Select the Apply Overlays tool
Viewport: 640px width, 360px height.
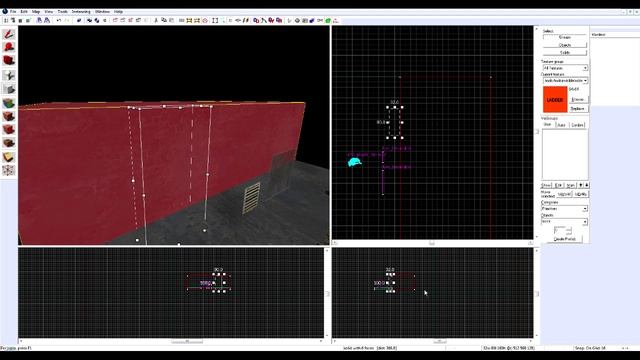pos(9,143)
